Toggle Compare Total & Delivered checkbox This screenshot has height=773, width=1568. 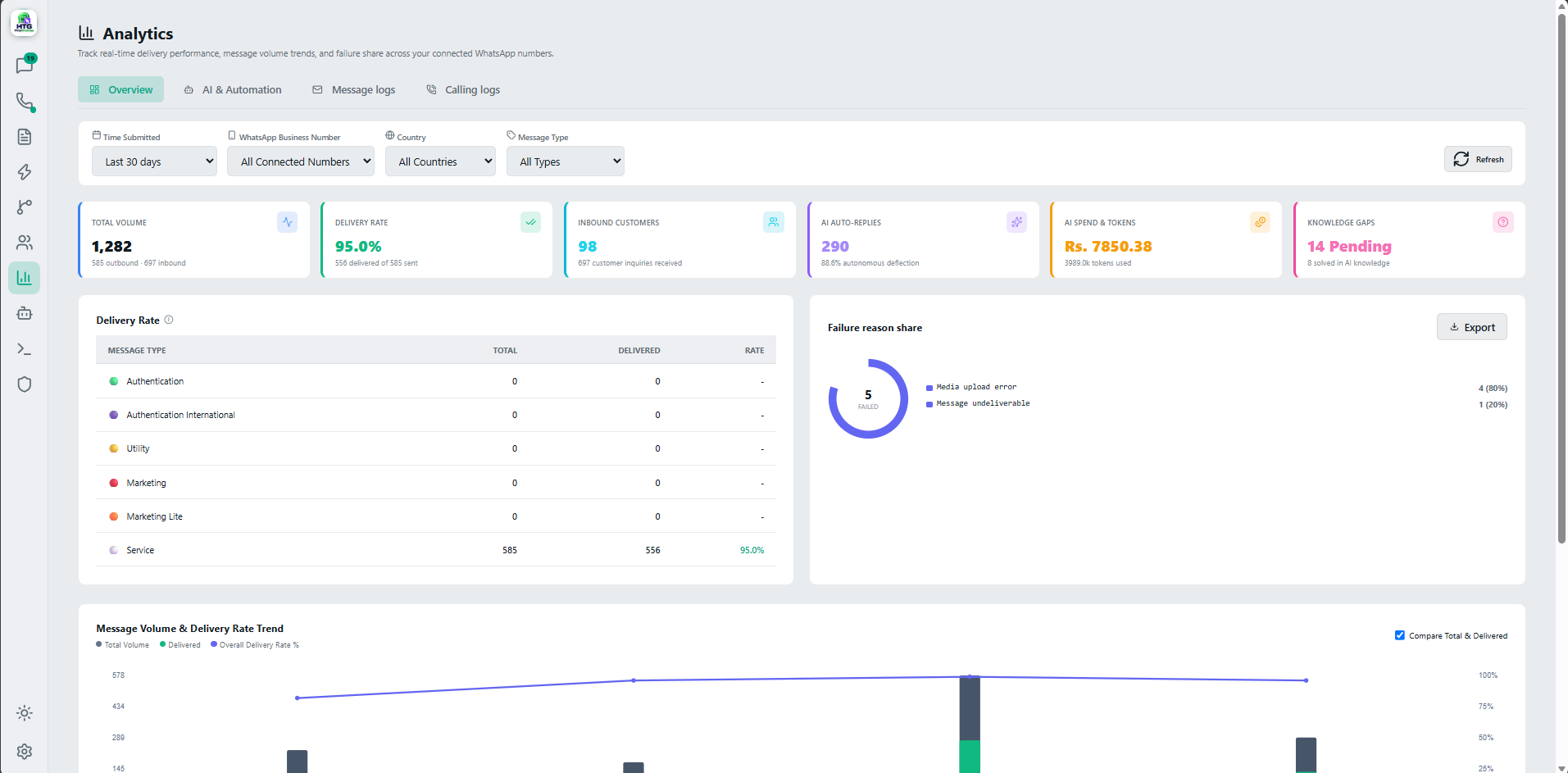click(1400, 635)
